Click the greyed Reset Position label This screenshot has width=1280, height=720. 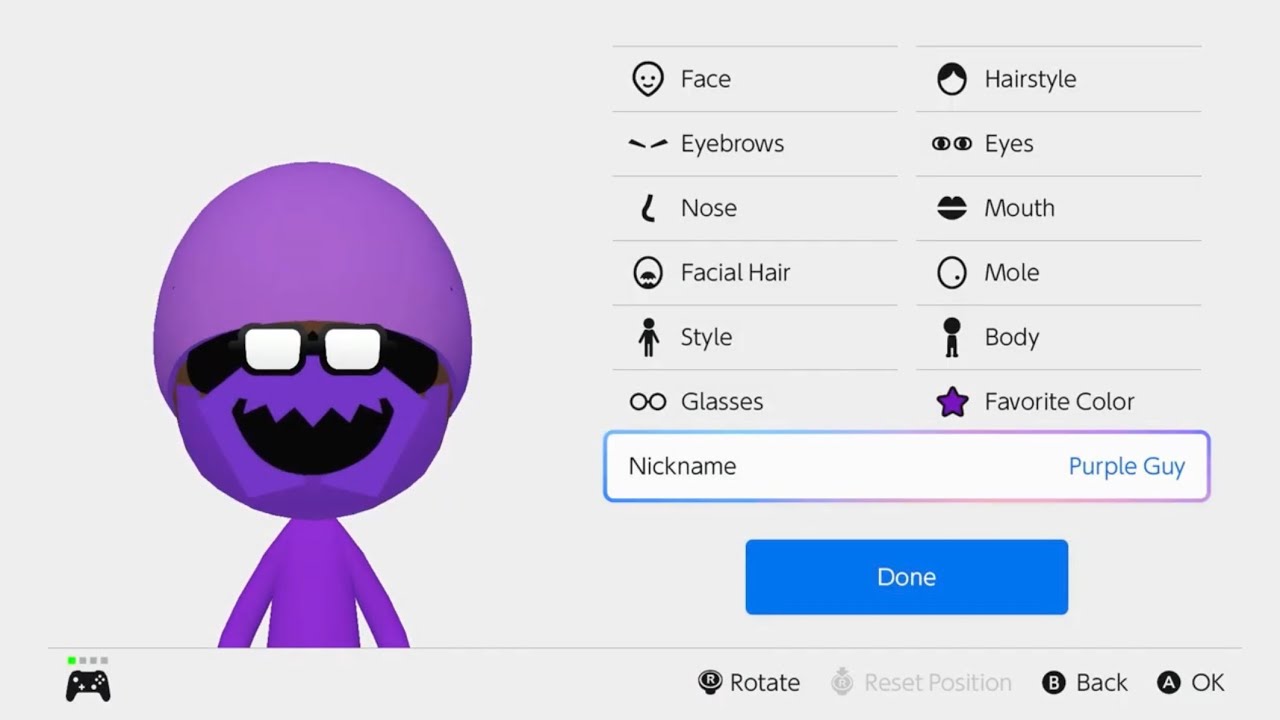click(x=938, y=683)
